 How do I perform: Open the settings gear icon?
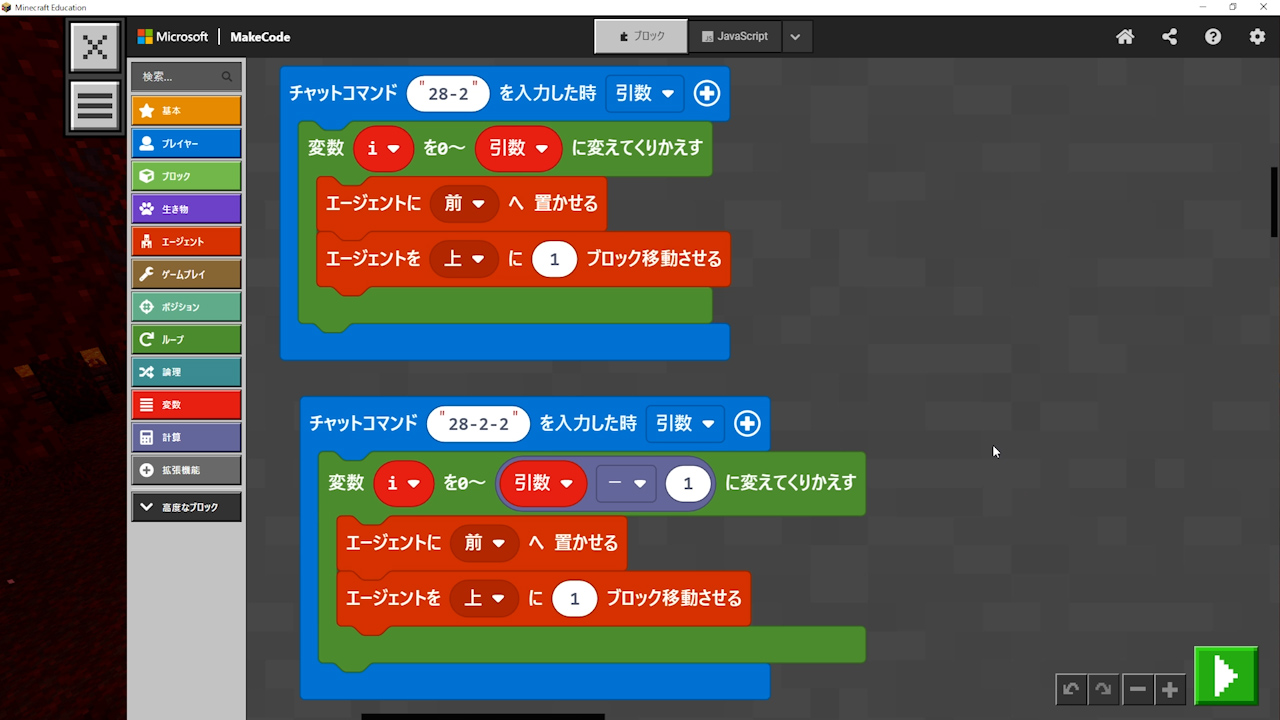[x=1257, y=37]
